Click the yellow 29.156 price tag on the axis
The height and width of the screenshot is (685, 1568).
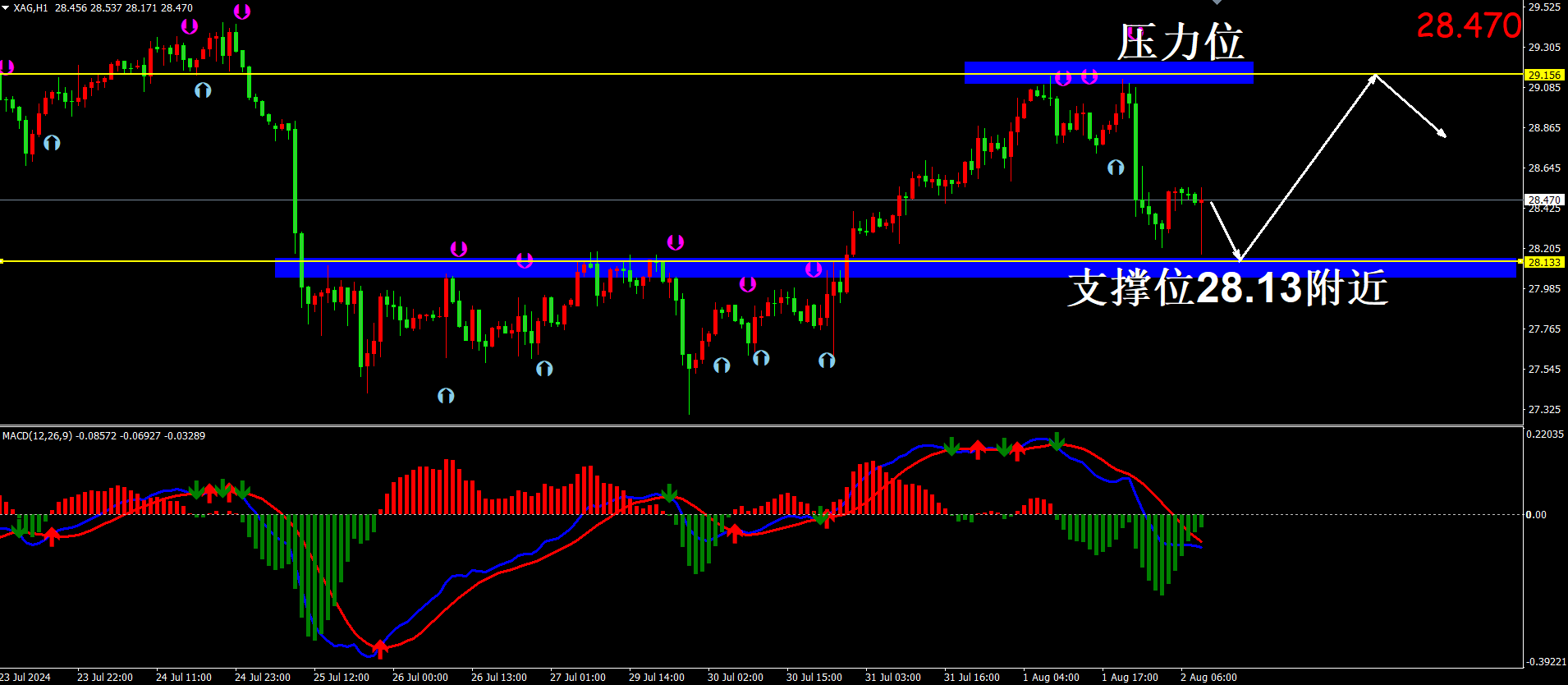pos(1544,75)
